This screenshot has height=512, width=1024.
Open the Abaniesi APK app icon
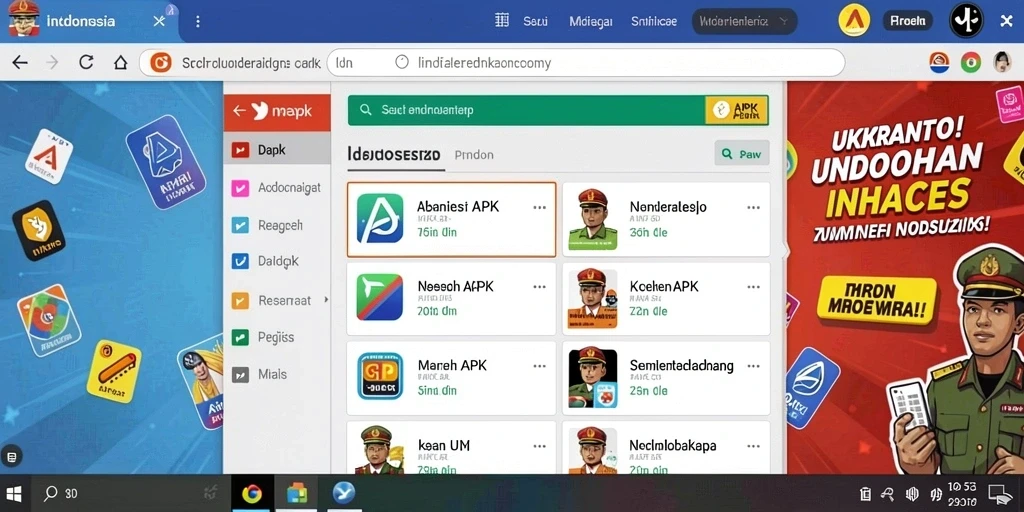[379, 219]
